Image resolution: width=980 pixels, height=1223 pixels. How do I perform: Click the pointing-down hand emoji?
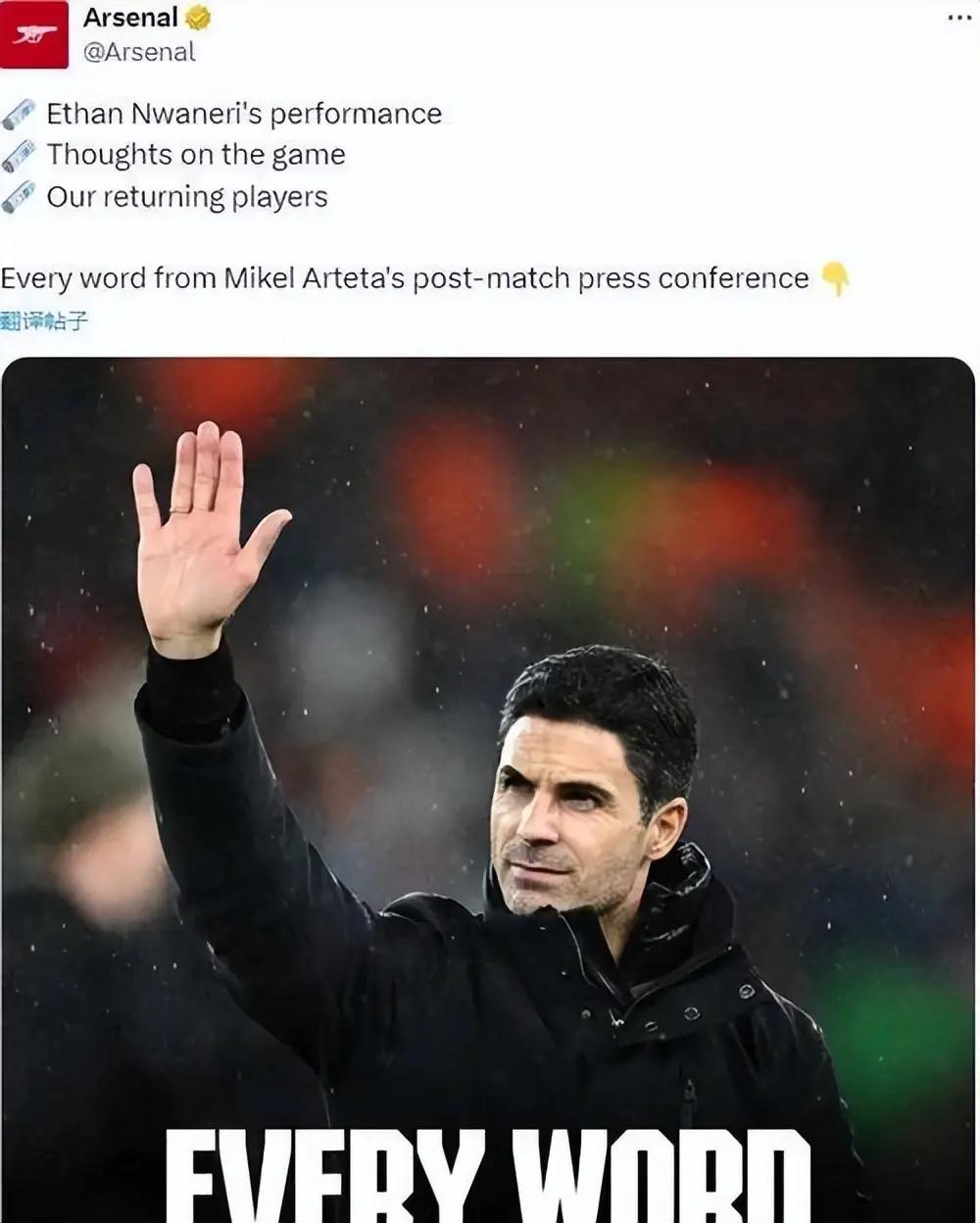(x=834, y=278)
